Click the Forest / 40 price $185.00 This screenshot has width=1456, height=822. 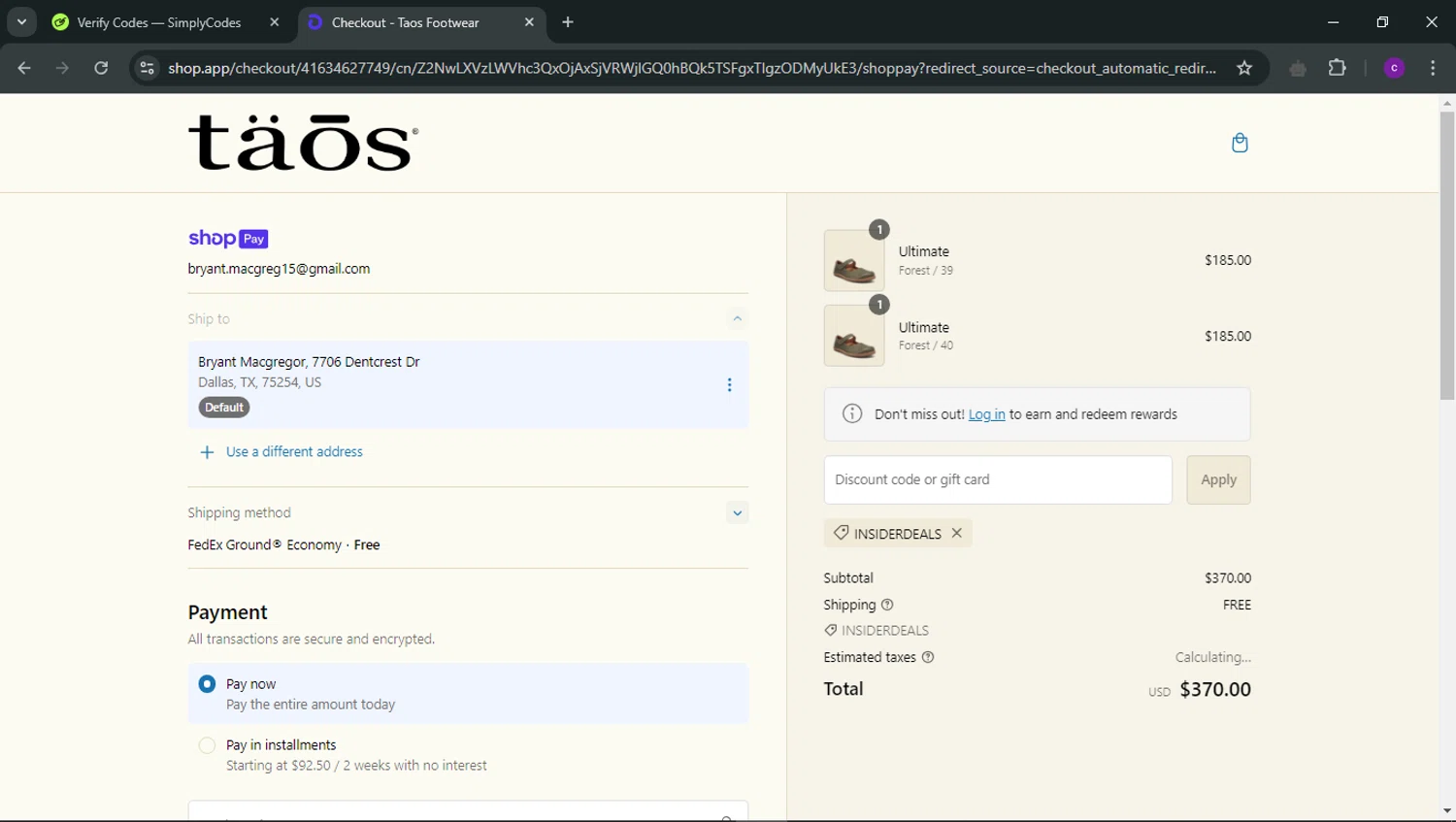tap(1228, 336)
